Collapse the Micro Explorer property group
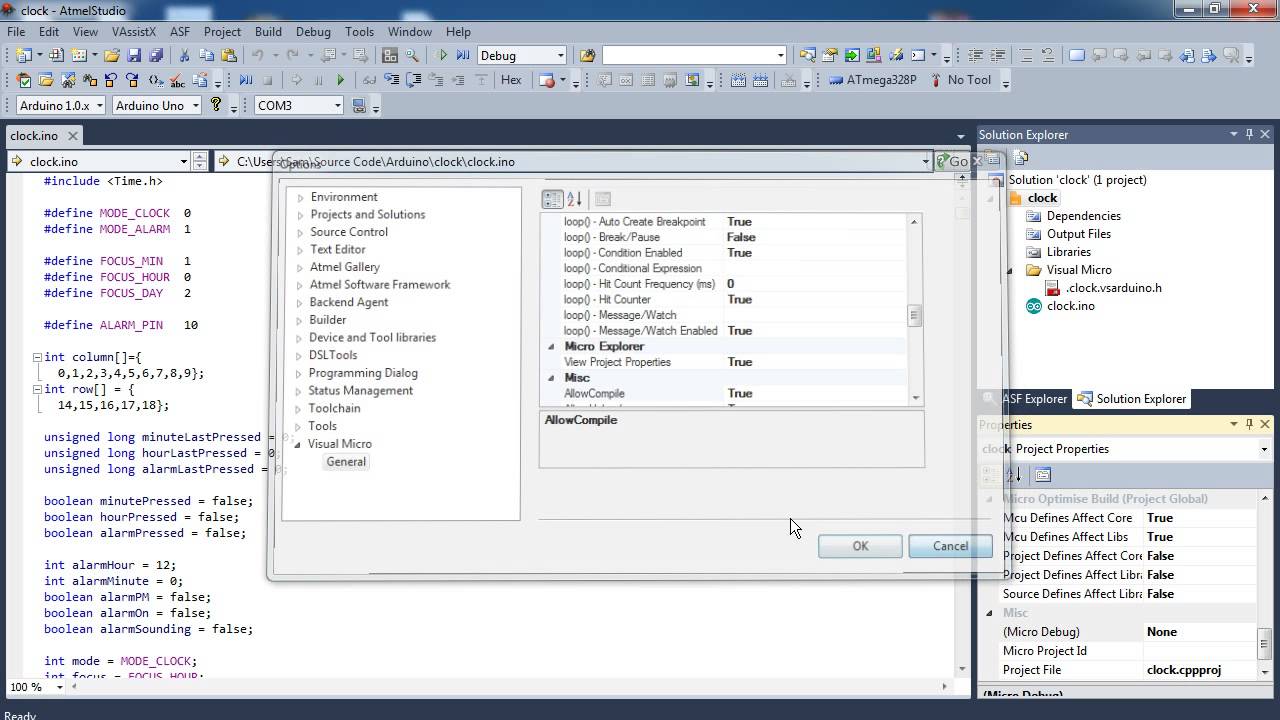Screen dimensions: 1280x720 click(x=551, y=347)
